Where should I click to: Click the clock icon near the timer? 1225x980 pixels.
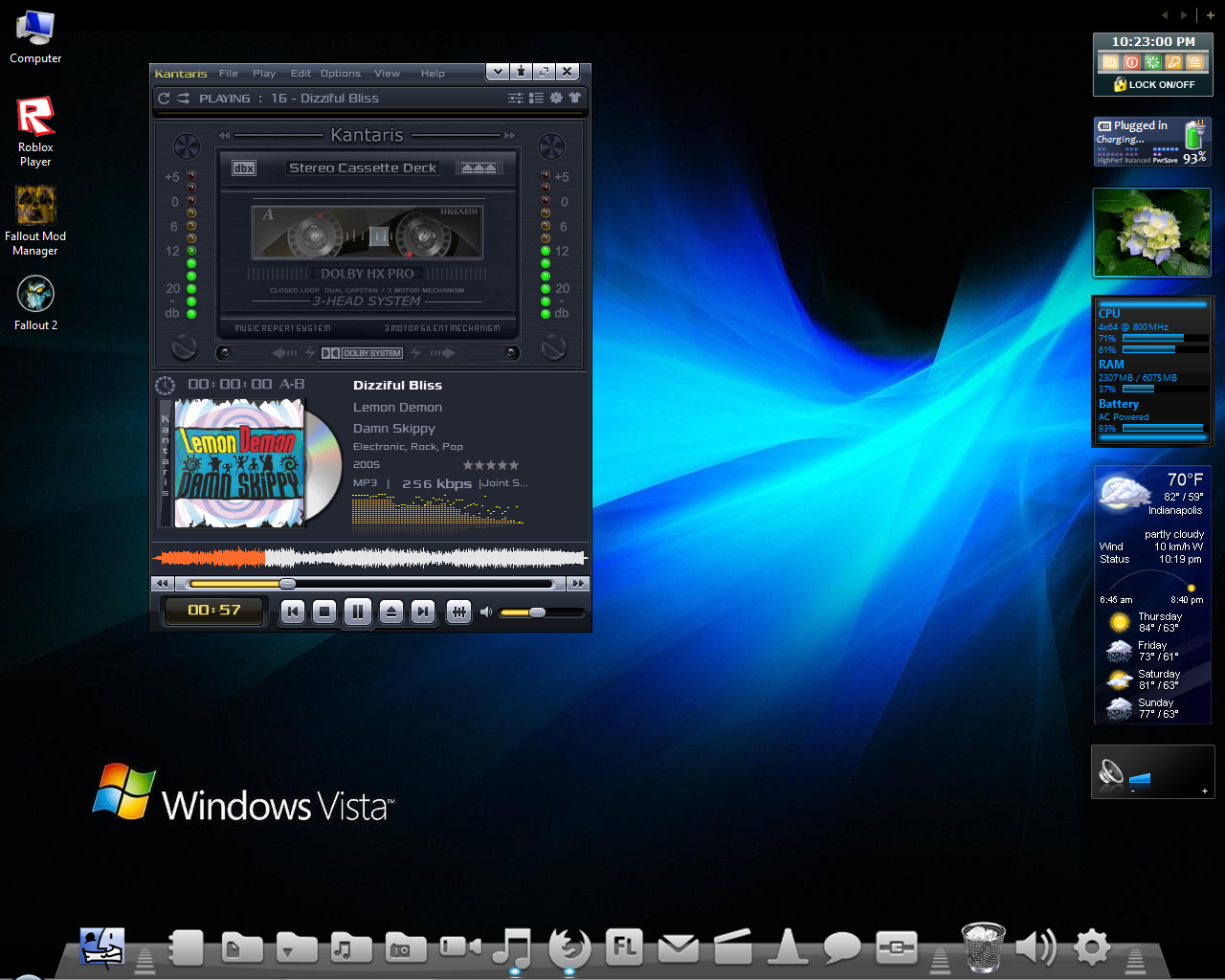click(x=165, y=385)
